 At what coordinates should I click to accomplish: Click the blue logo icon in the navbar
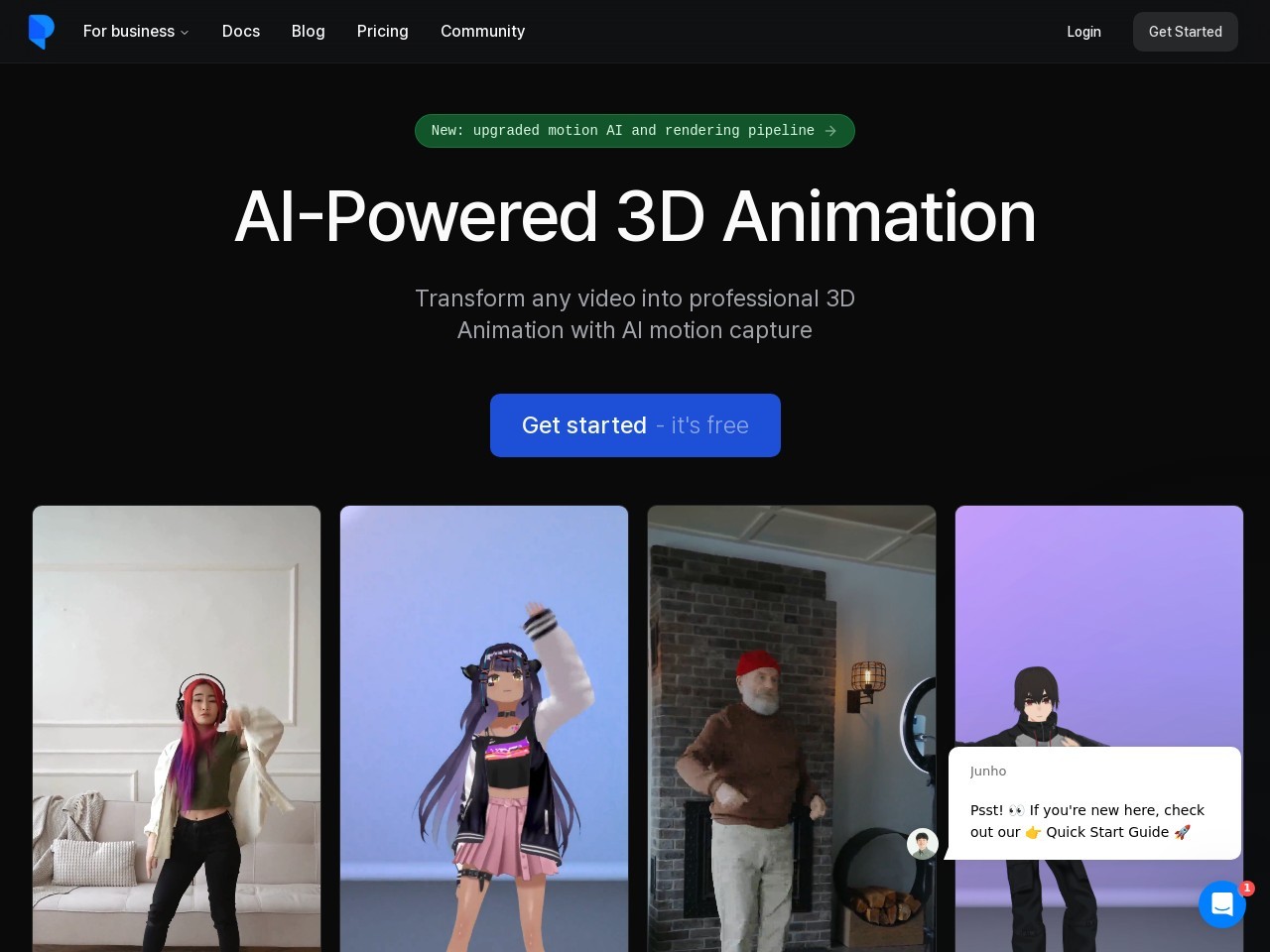pyautogui.click(x=41, y=32)
